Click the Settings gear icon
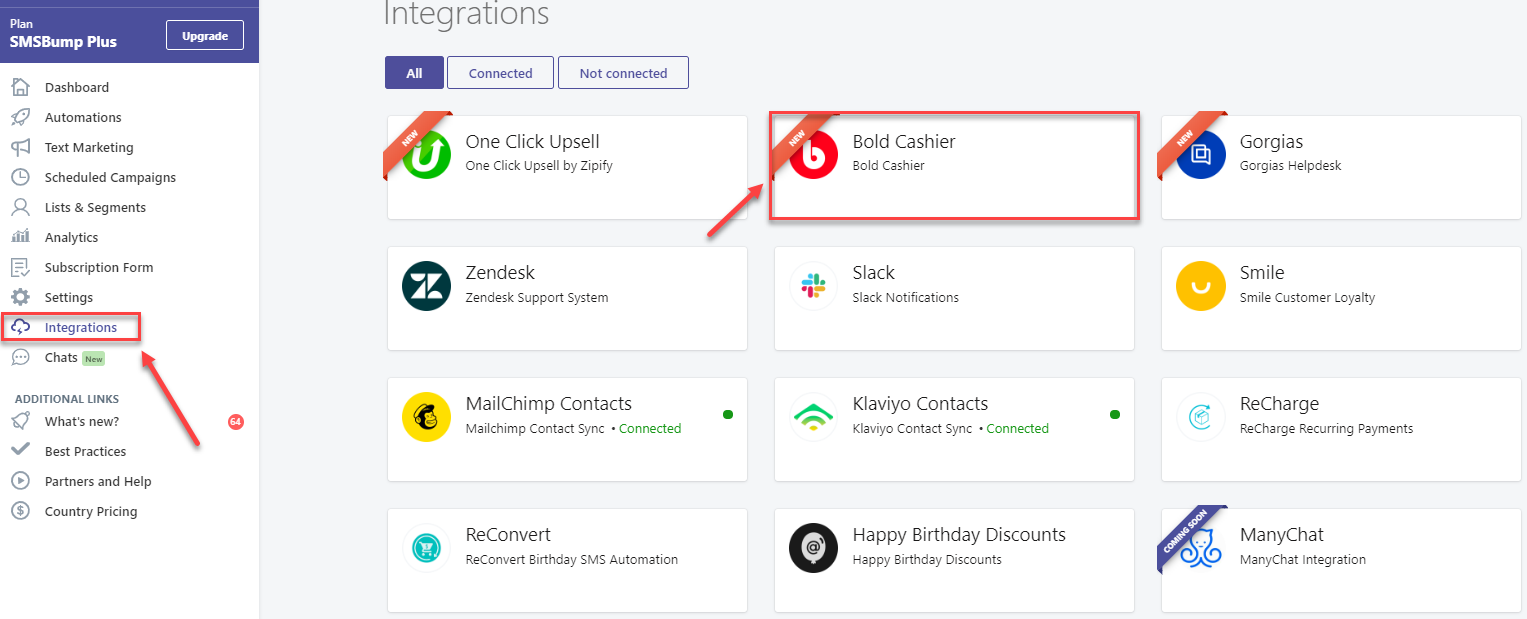The width and height of the screenshot is (1527, 619). (20, 297)
